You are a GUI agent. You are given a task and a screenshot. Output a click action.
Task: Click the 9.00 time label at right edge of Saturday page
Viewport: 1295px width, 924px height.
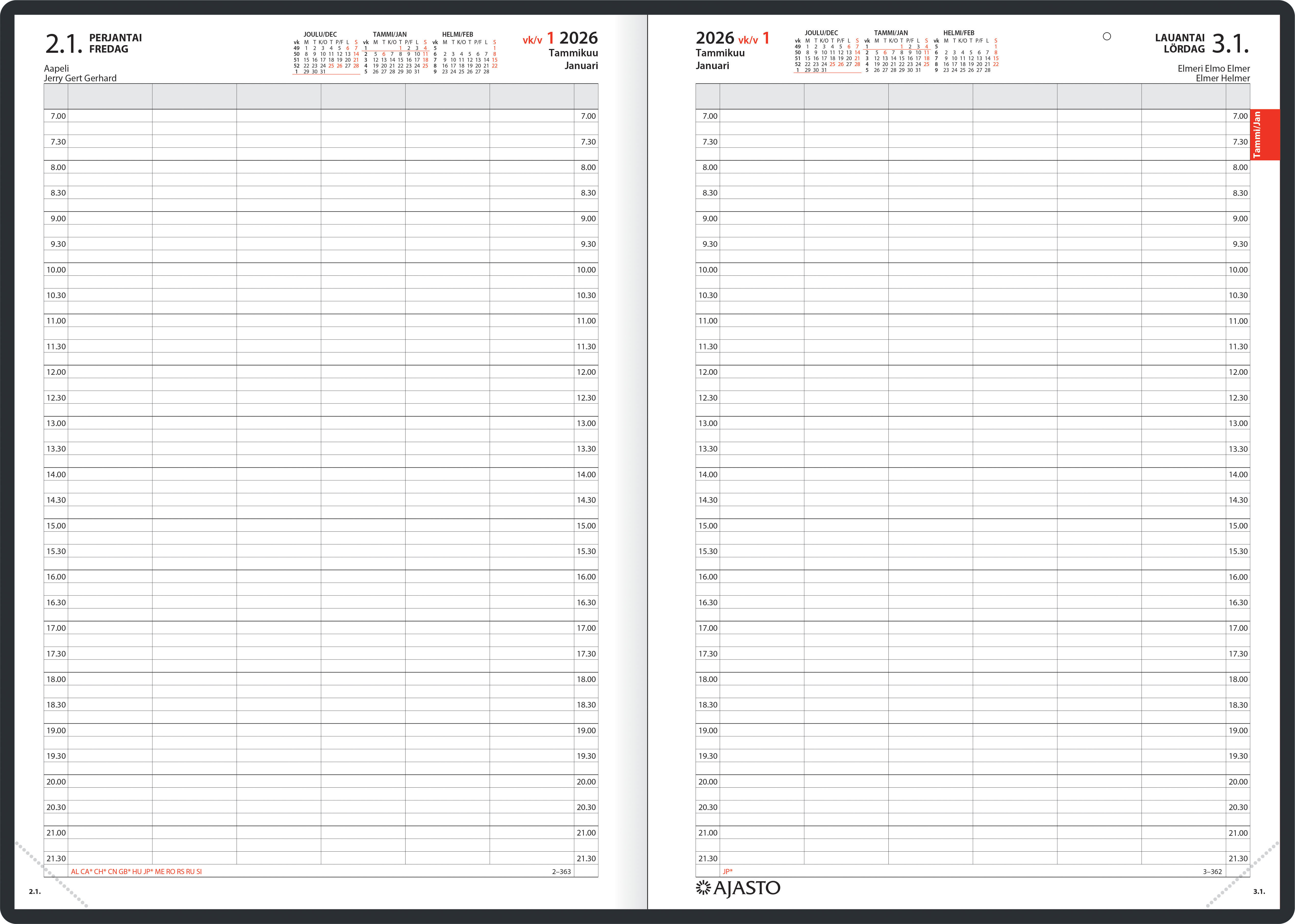click(1240, 219)
